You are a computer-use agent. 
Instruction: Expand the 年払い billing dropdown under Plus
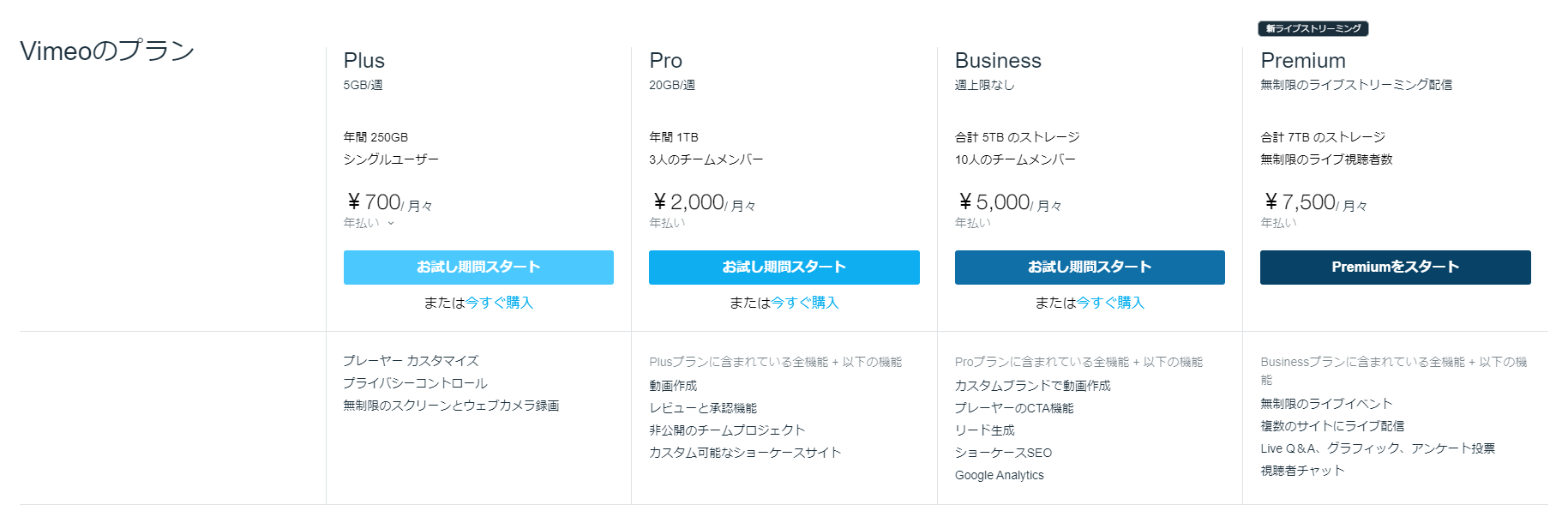tap(369, 223)
